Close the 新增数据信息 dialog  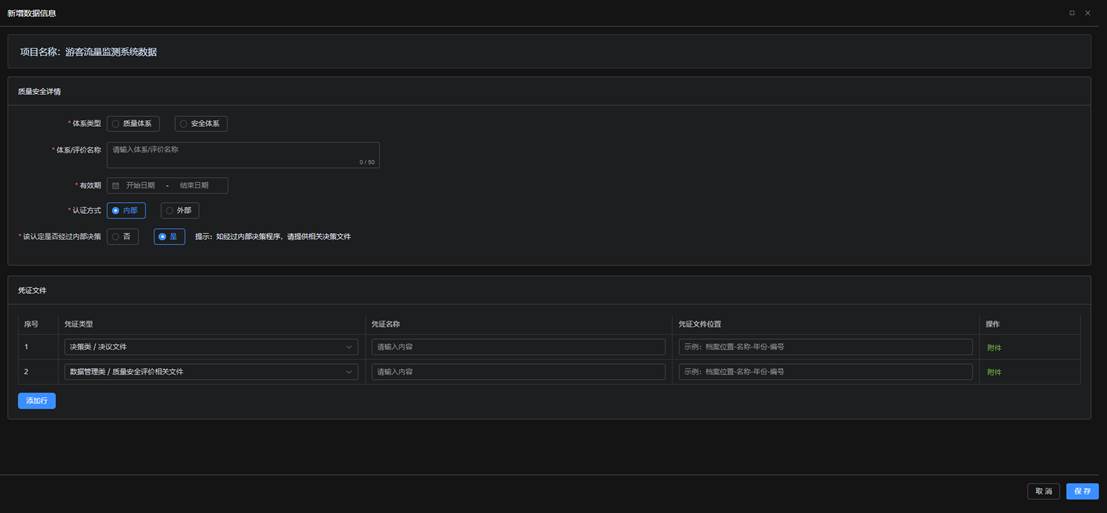click(1088, 13)
